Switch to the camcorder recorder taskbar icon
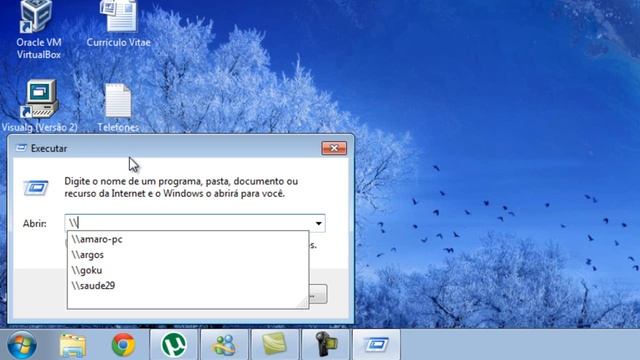Screen dimensions: 640x360 (325, 345)
